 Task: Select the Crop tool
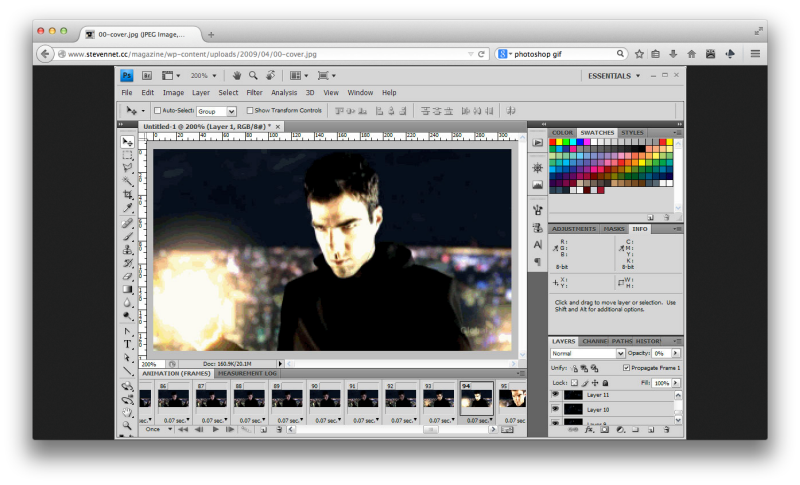pyautogui.click(x=128, y=196)
